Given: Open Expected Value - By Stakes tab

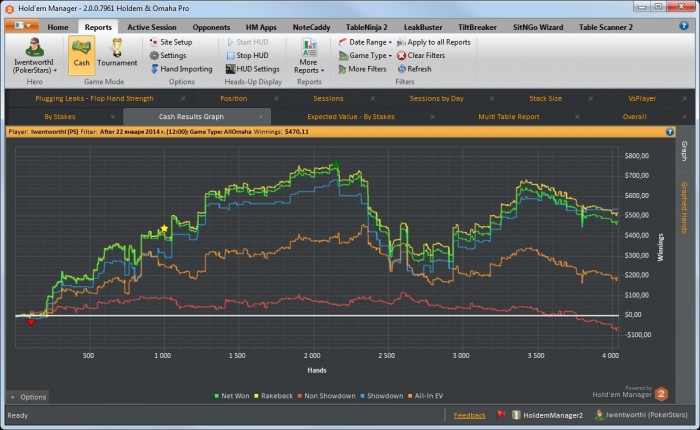Looking at the screenshot, I should pos(351,117).
